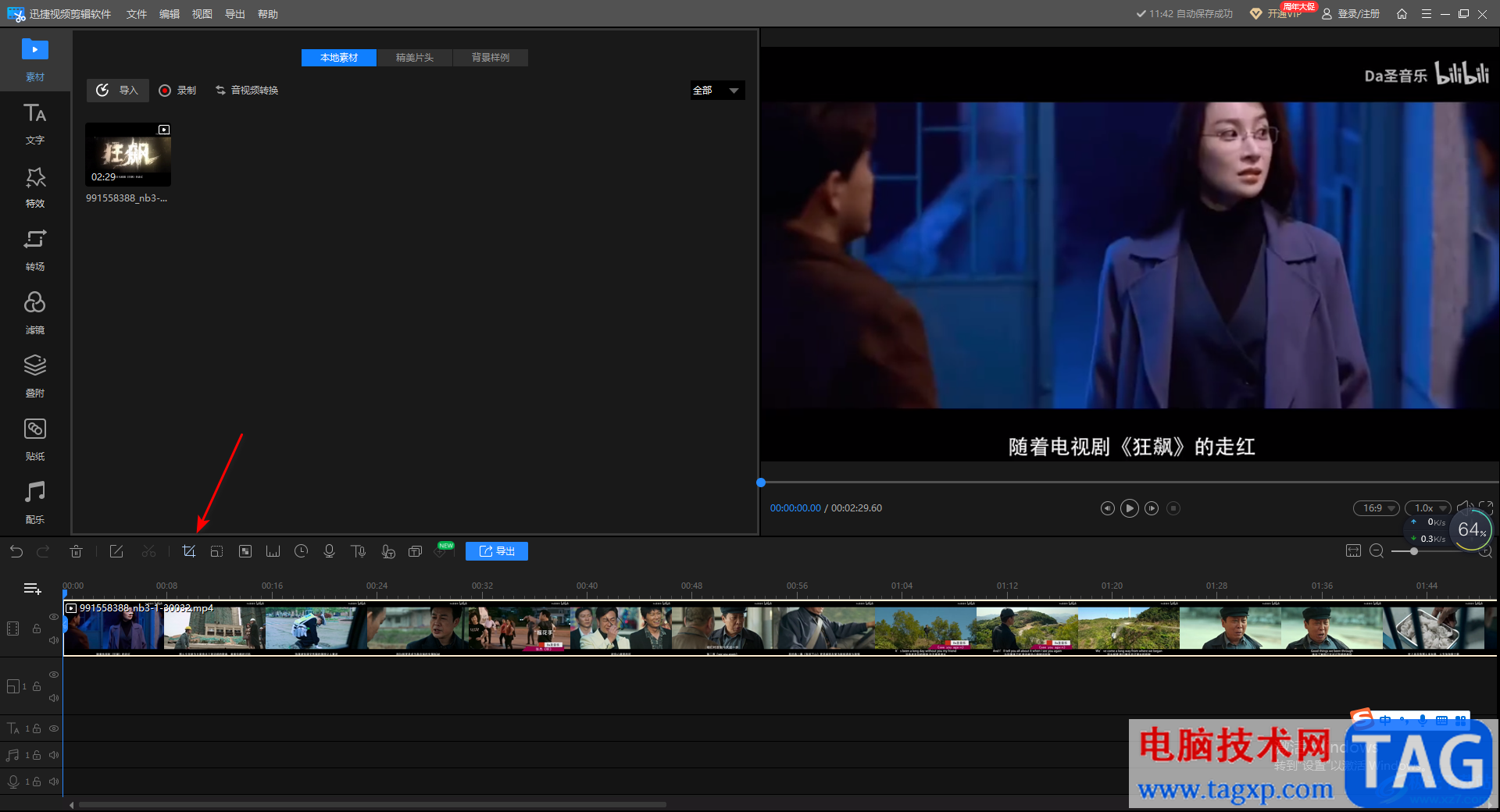Open the 导出 menu in menu bar

pos(235,14)
